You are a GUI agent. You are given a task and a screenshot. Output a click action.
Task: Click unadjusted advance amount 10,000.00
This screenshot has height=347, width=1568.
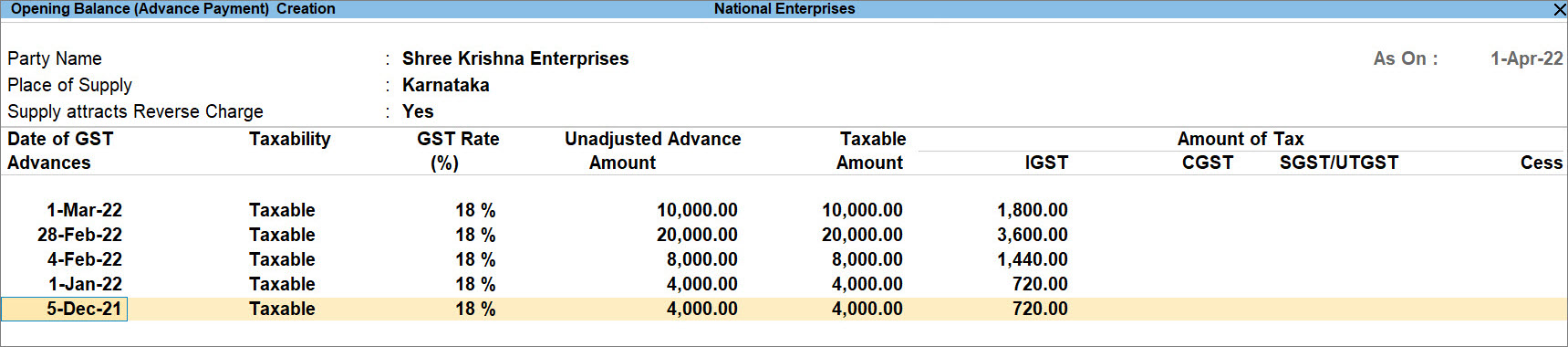tap(697, 210)
